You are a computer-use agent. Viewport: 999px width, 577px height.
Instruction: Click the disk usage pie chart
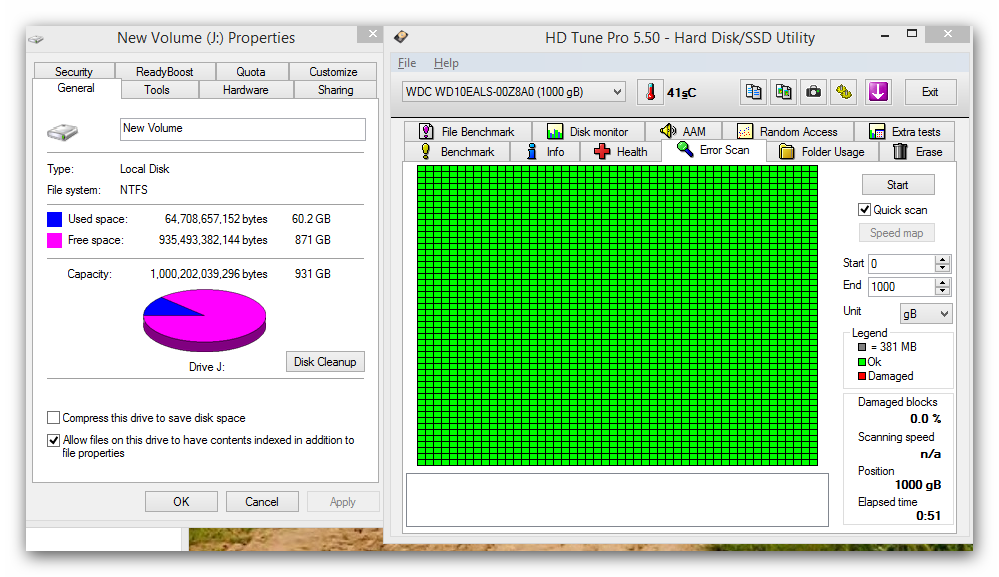click(205, 320)
